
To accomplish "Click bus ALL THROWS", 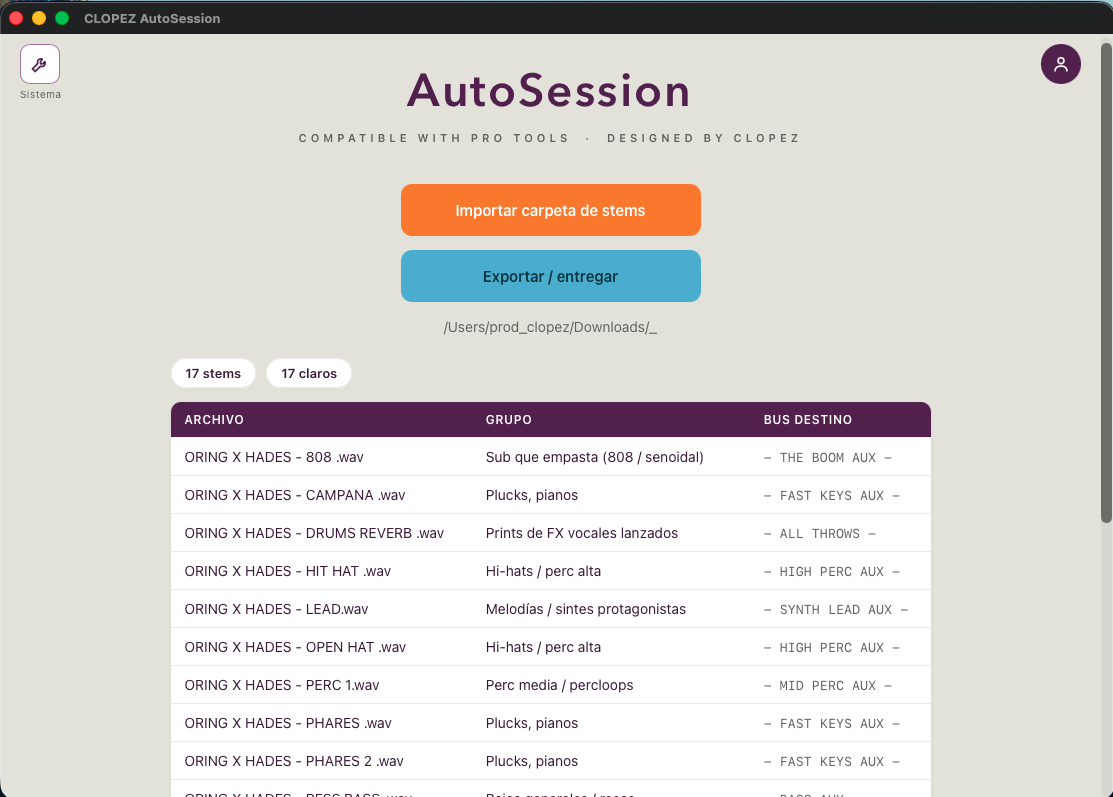I will click(820, 534).
